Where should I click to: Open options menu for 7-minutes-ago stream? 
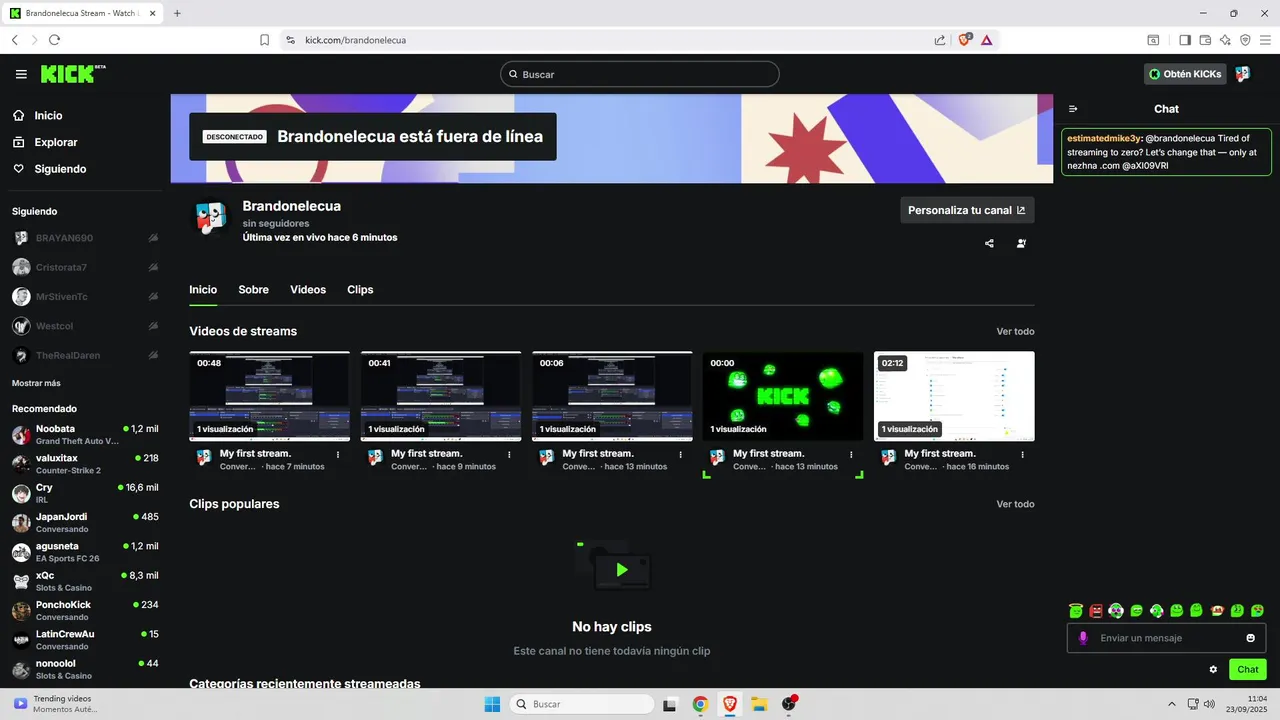(338, 454)
